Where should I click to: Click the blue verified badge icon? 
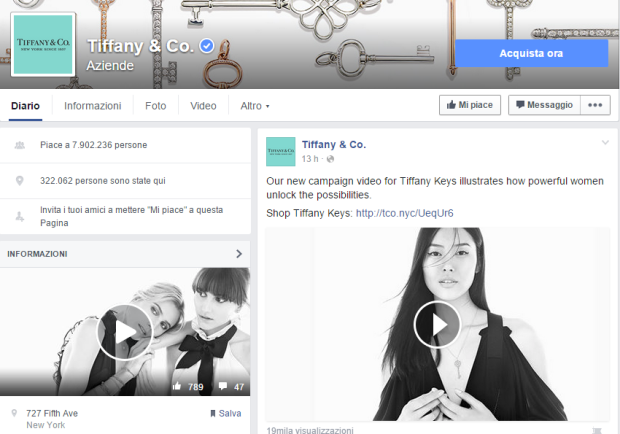206,46
